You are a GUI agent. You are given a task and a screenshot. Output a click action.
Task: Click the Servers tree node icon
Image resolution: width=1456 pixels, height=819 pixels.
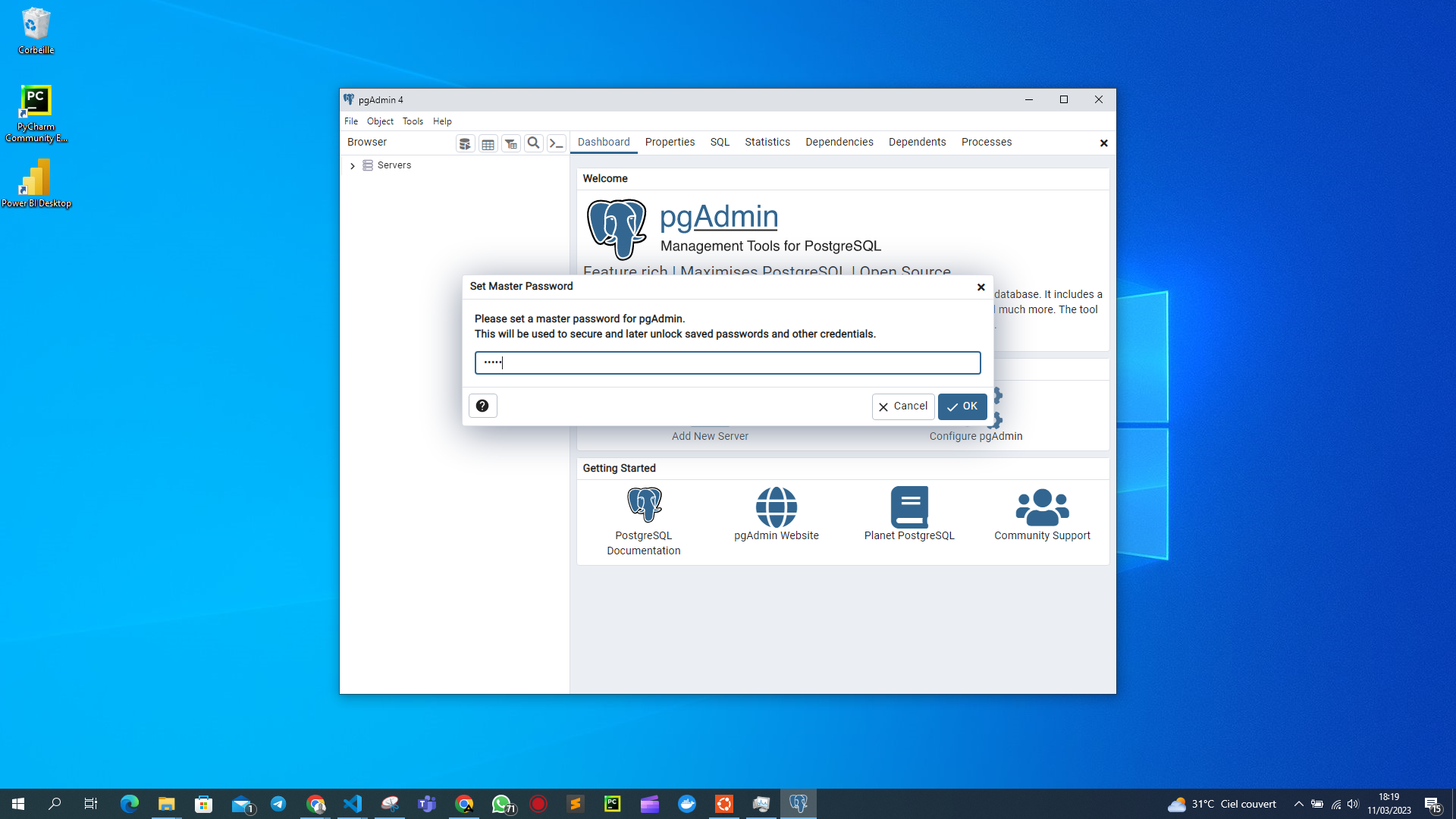tap(368, 165)
